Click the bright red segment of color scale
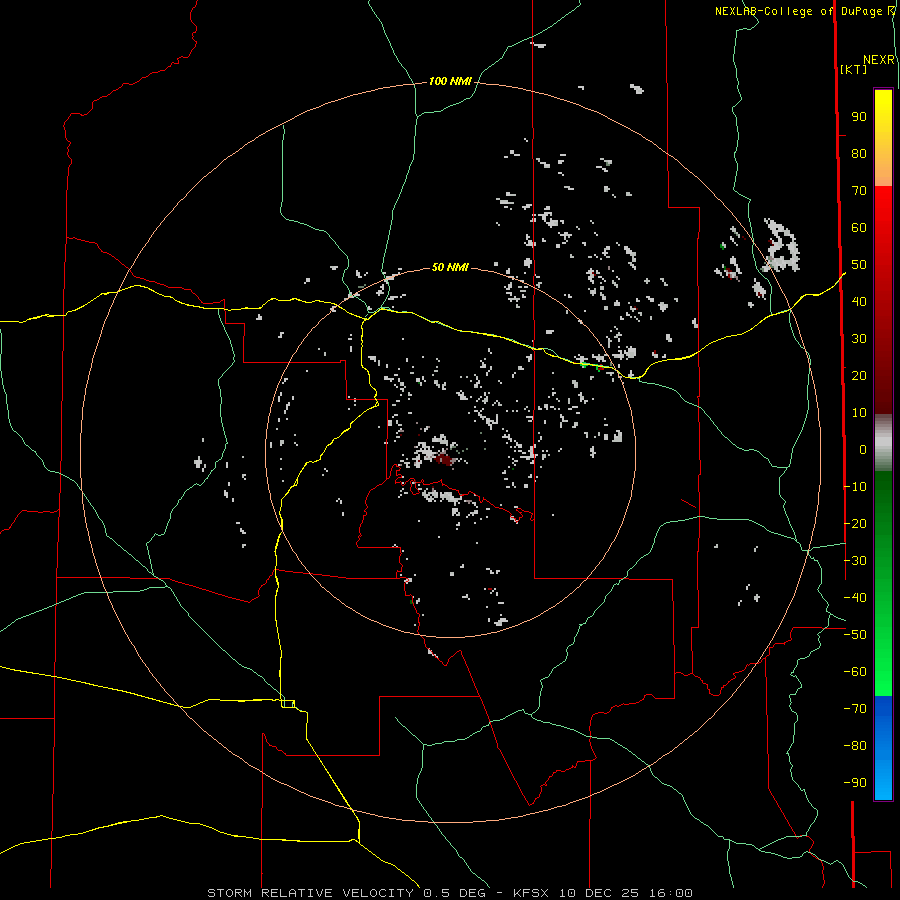 [x=883, y=212]
